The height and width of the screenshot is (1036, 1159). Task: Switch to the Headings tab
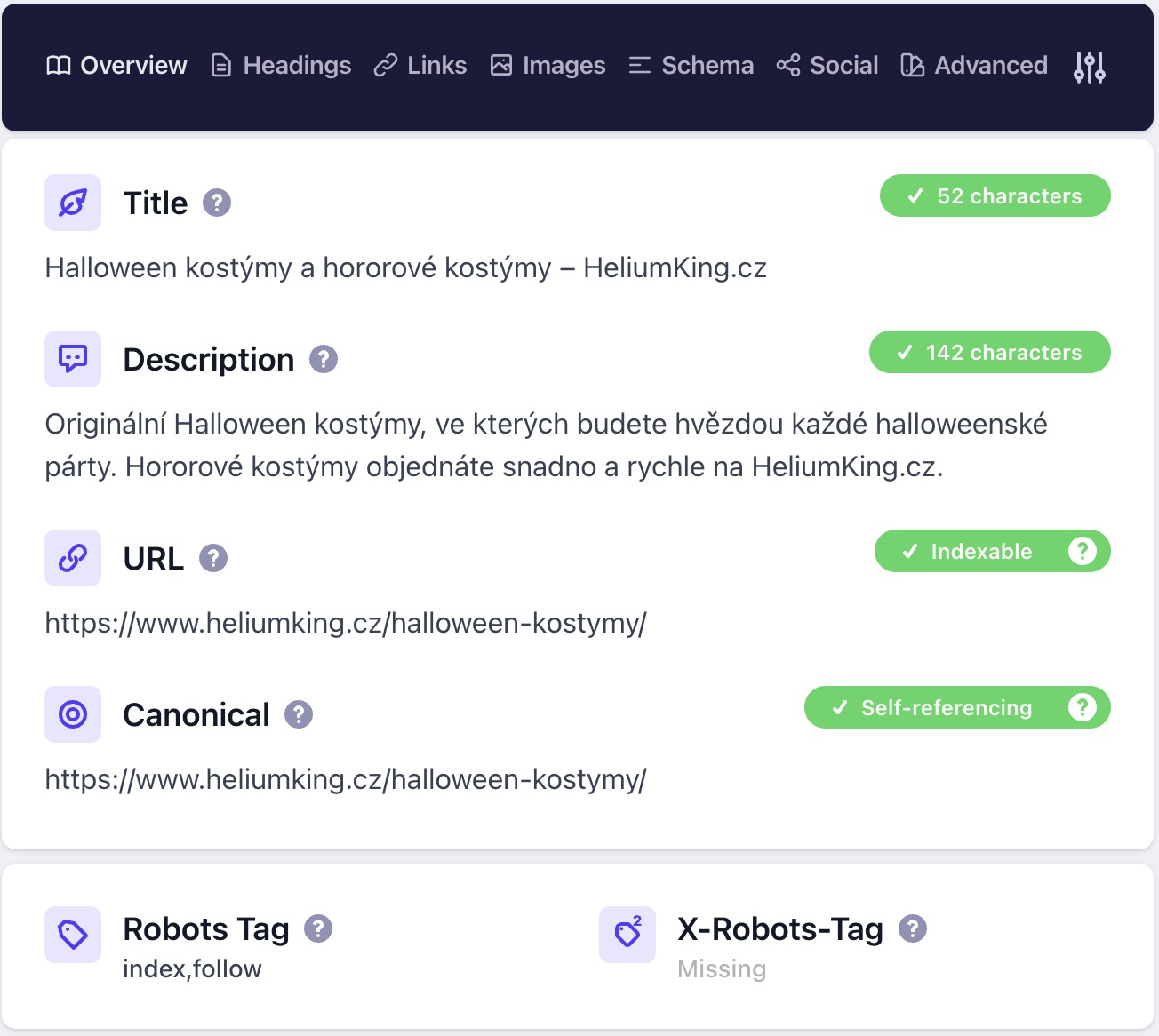coord(281,66)
